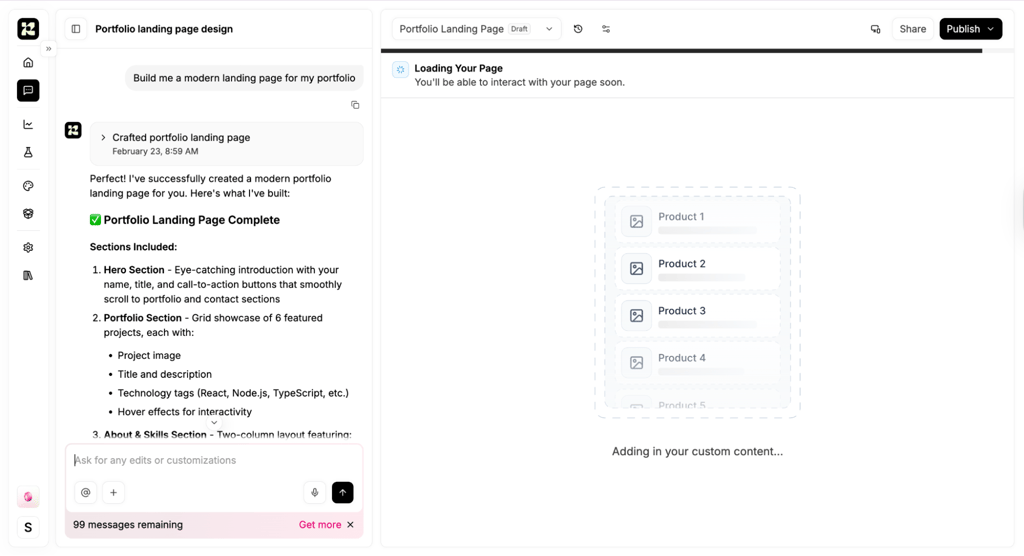Viewport: 1024px width, 556px height.
Task: Open the Home icon in the sidebar
Action: click(x=28, y=63)
